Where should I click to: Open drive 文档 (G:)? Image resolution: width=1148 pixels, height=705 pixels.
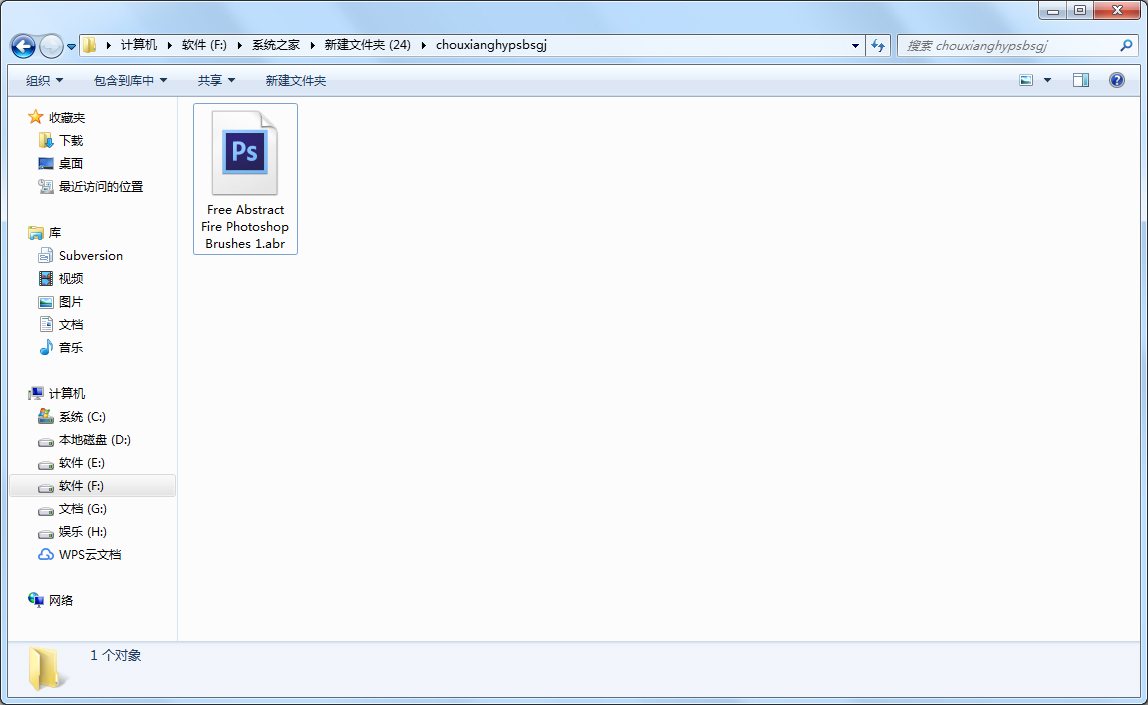pos(83,509)
